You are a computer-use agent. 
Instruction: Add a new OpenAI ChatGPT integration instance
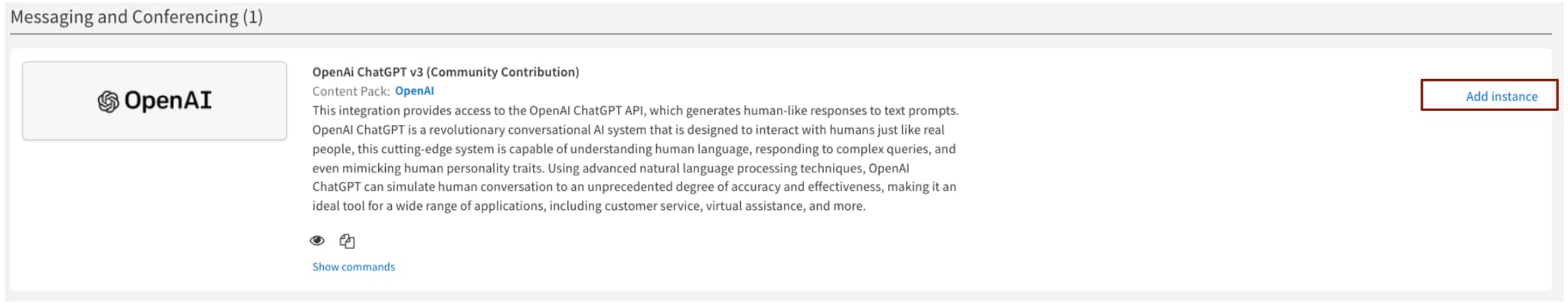pos(1489,95)
